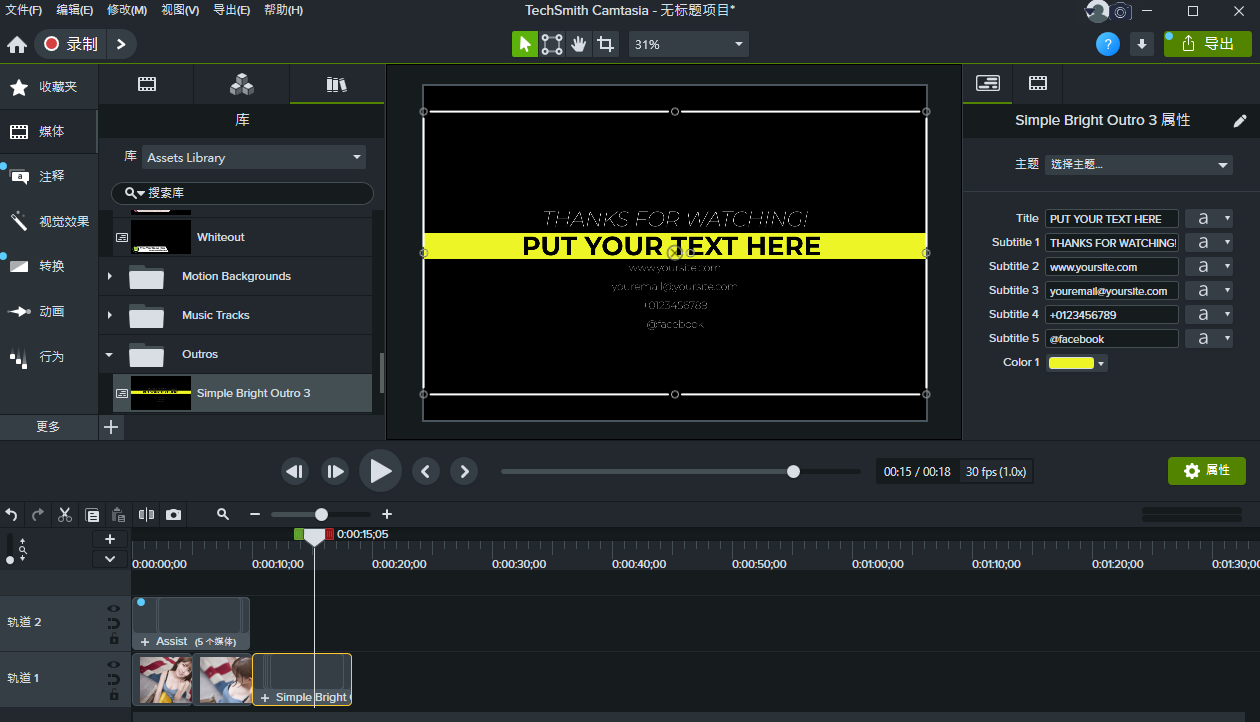The width and height of the screenshot is (1260, 722).
Task: Open the canvas zoom 31% dropdown
Action: pyautogui.click(x=688, y=45)
